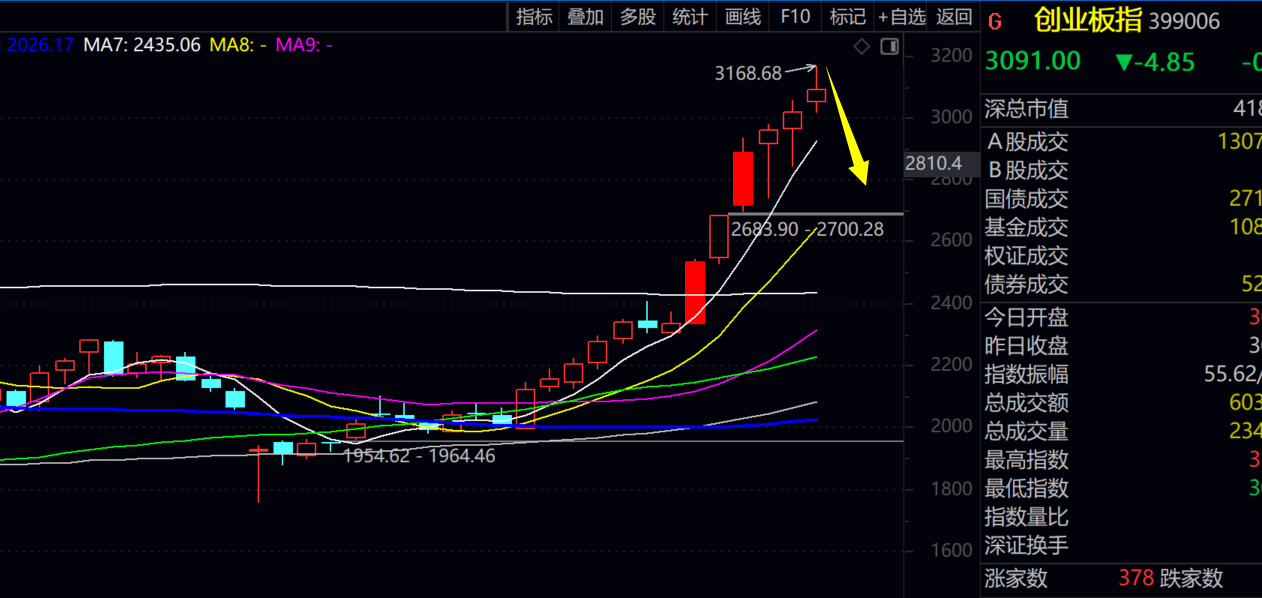Click the red G icon beside 创业板指
Image resolution: width=1262 pixels, height=598 pixels.
tap(994, 20)
